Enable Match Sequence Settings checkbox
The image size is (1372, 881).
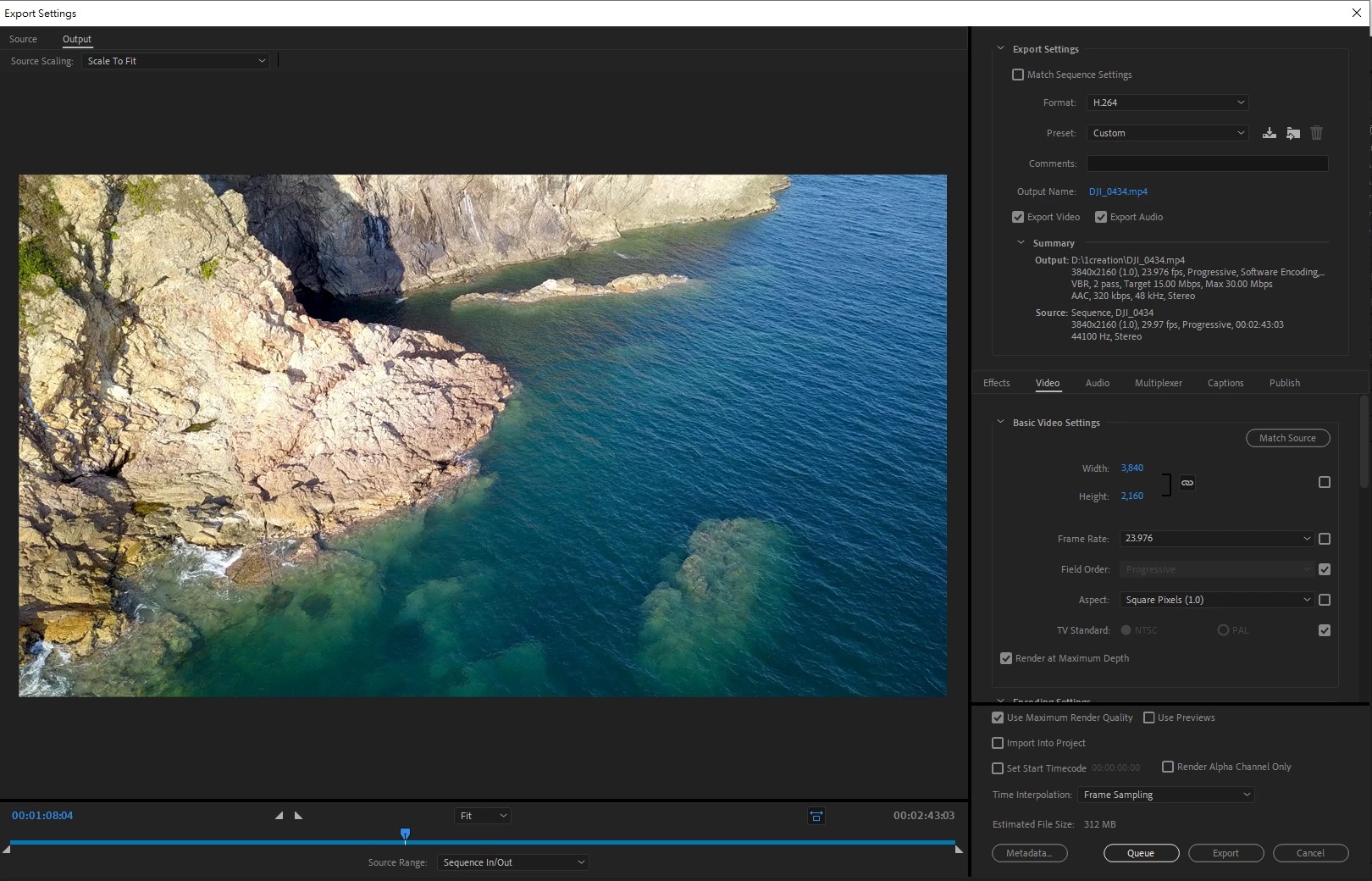pyautogui.click(x=1018, y=75)
